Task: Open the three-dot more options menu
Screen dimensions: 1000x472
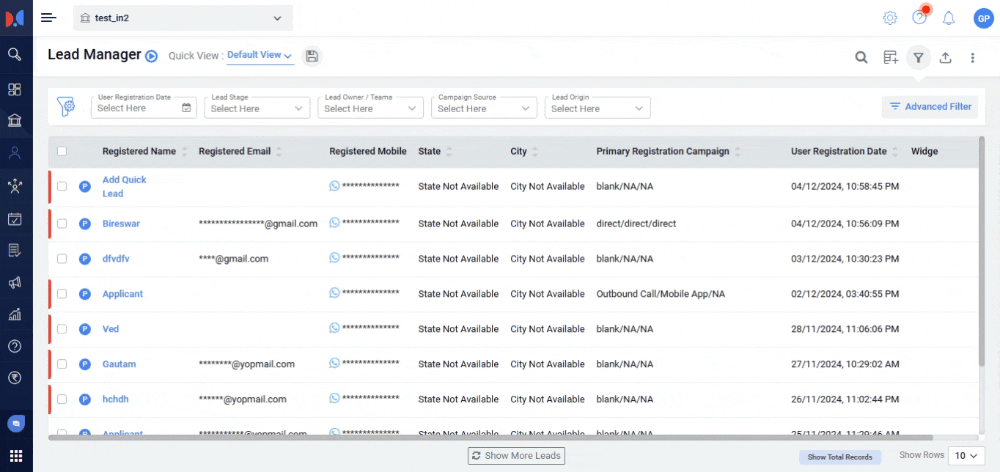Action: (973, 57)
